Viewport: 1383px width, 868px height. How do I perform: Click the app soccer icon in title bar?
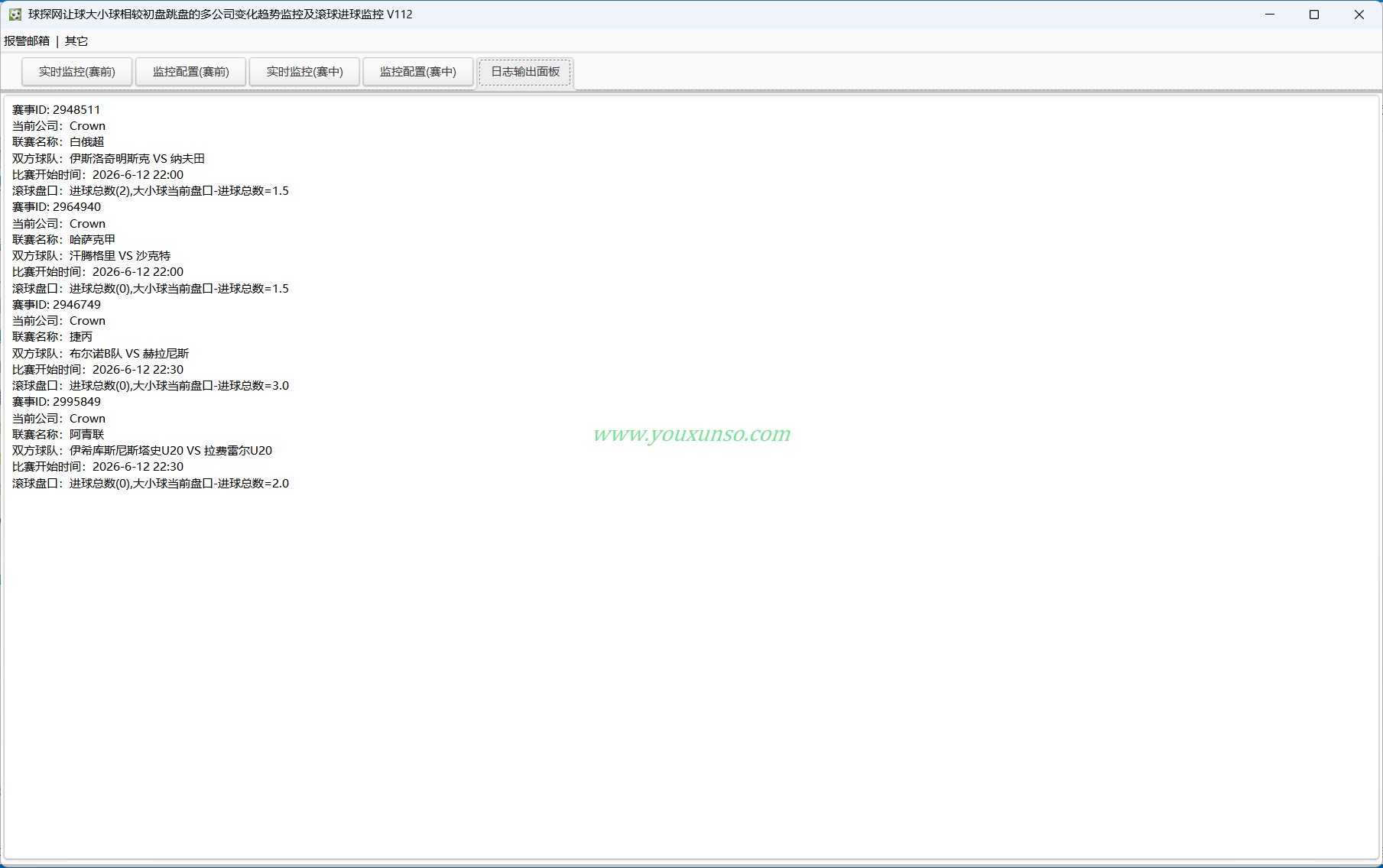(15, 15)
